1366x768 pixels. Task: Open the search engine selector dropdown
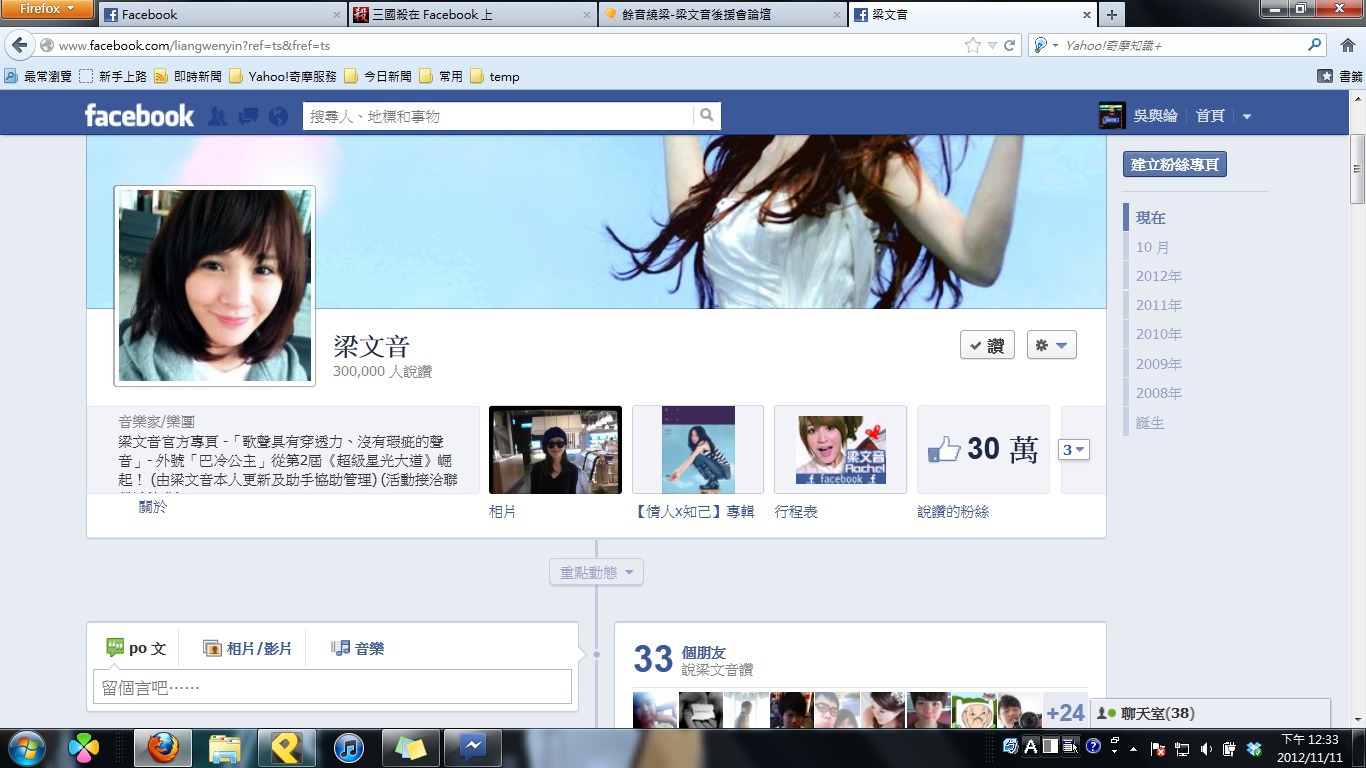click(x=1043, y=45)
